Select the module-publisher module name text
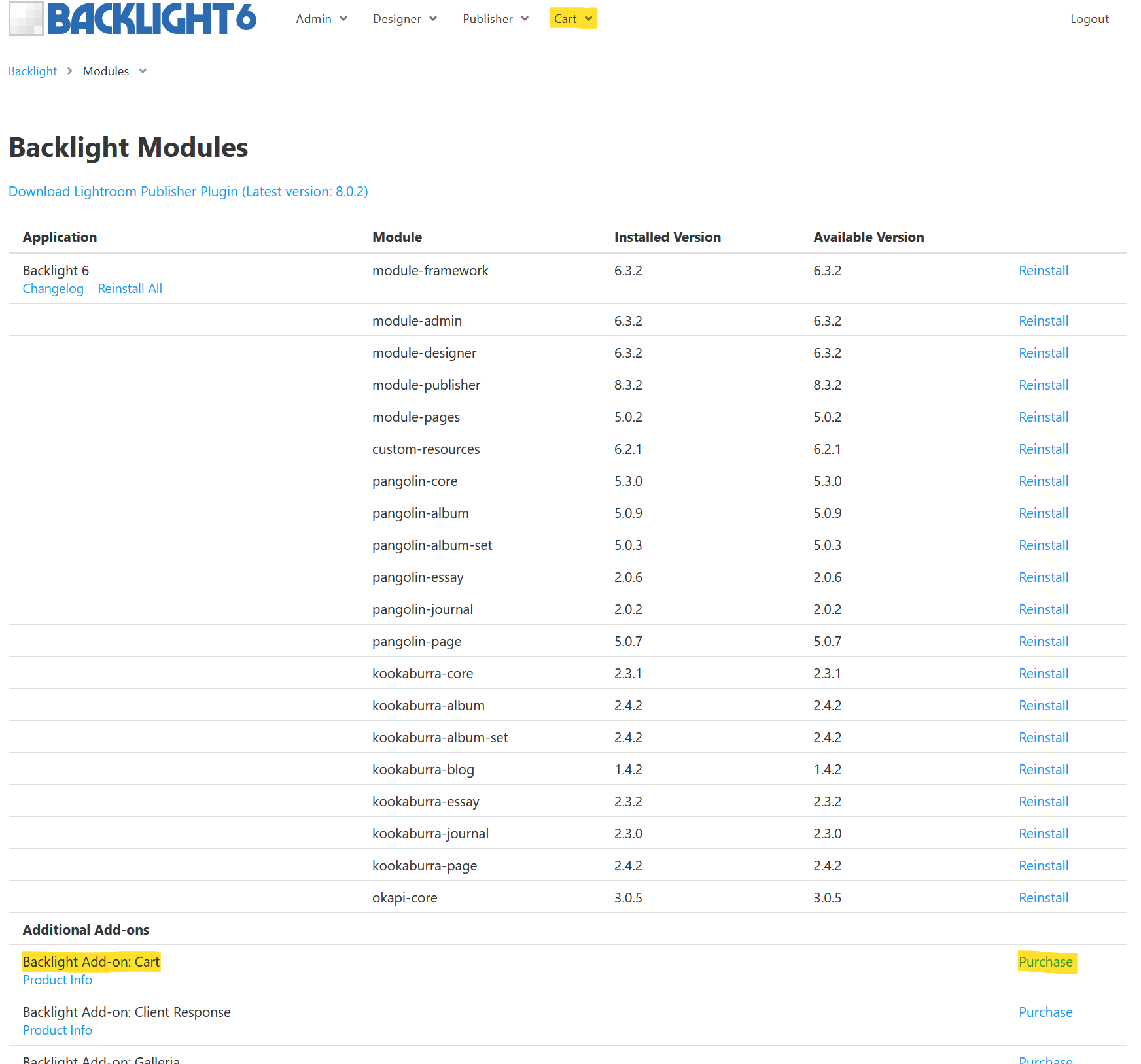 tap(426, 385)
